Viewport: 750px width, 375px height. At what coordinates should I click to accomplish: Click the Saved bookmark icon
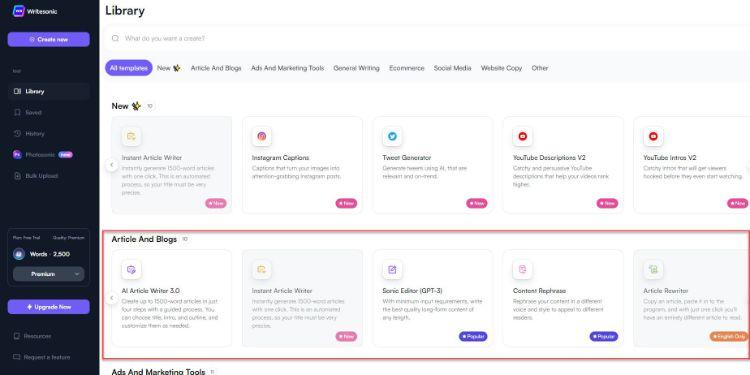point(17,112)
